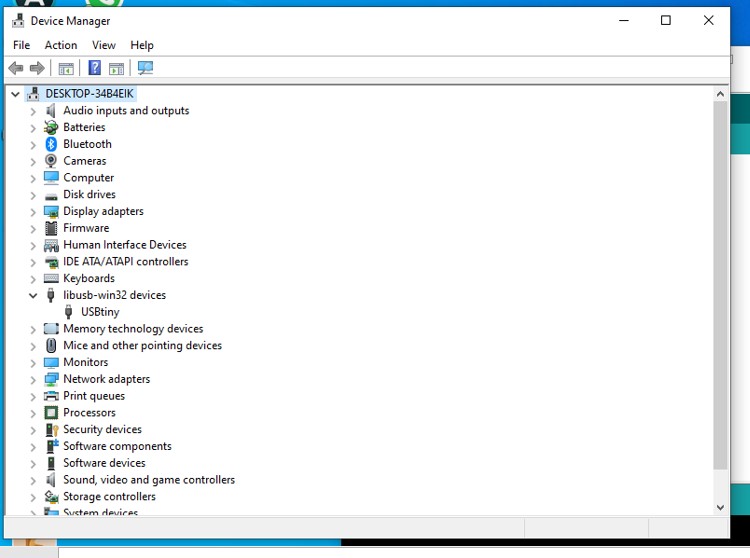Click the Print queues printer icon
750x558 pixels.
coord(51,396)
